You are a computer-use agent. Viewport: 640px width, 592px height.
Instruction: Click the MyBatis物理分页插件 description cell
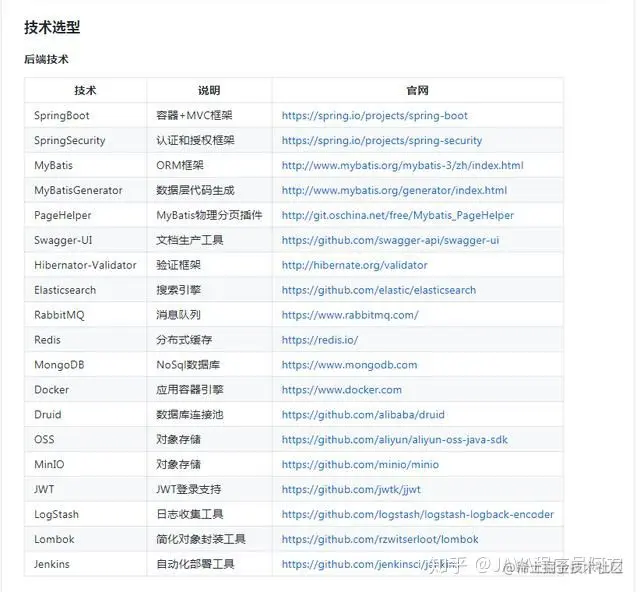209,215
